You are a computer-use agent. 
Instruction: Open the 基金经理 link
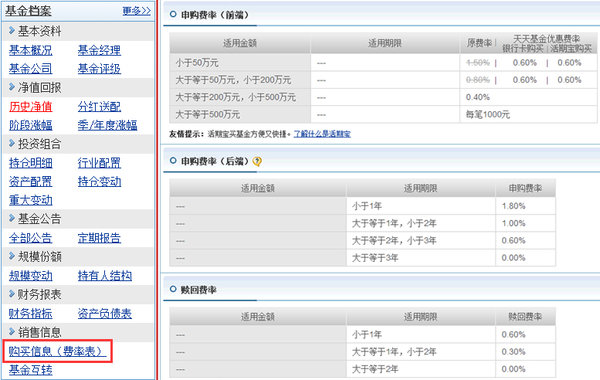click(x=99, y=50)
